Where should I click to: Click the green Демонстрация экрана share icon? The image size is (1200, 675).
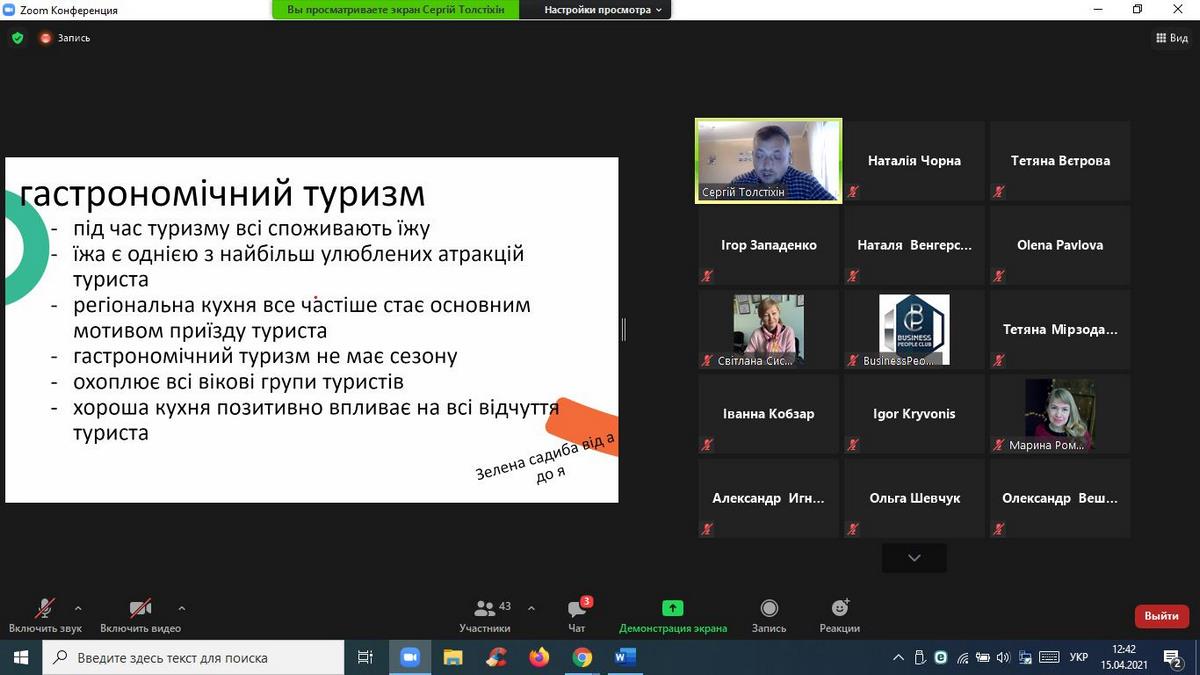pyautogui.click(x=672, y=608)
